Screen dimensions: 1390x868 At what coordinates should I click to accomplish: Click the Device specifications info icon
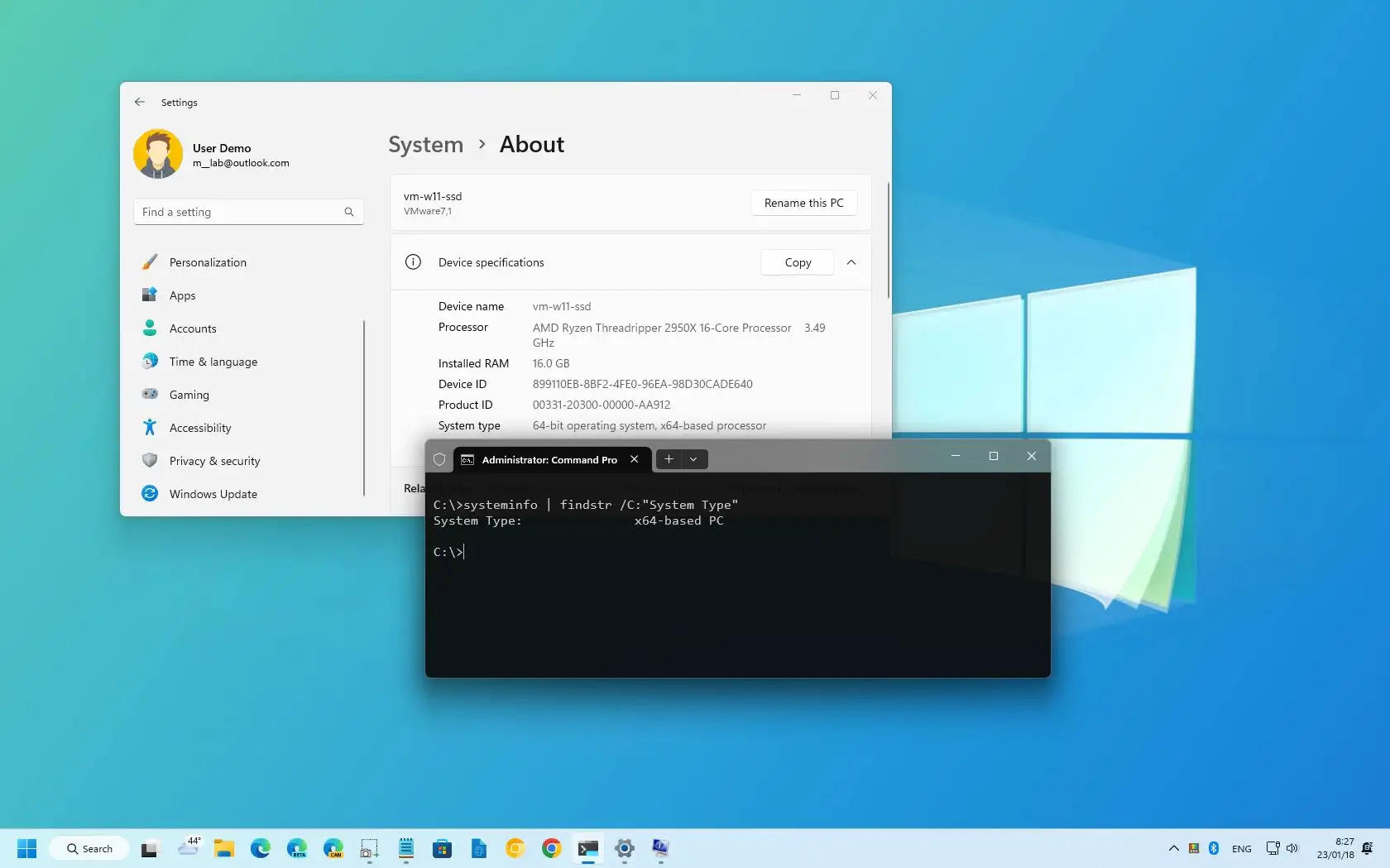[x=413, y=262]
